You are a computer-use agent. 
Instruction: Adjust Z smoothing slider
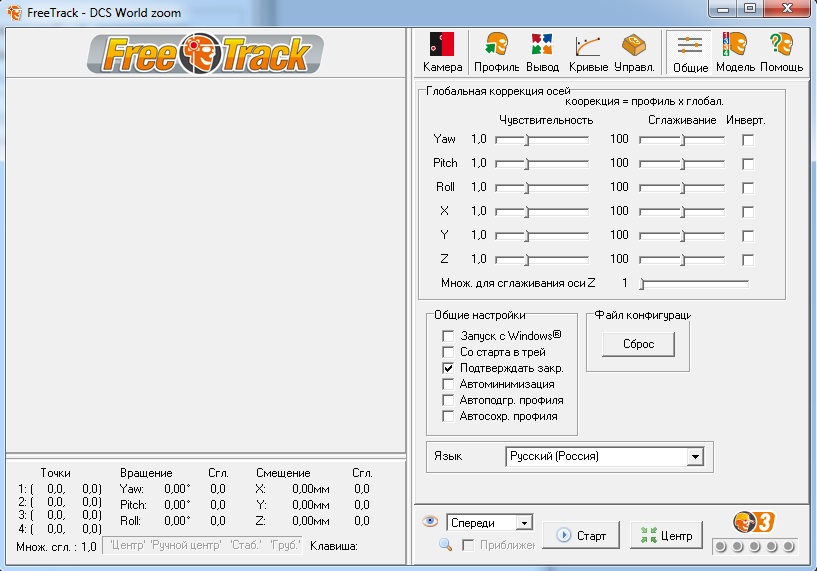(x=682, y=259)
